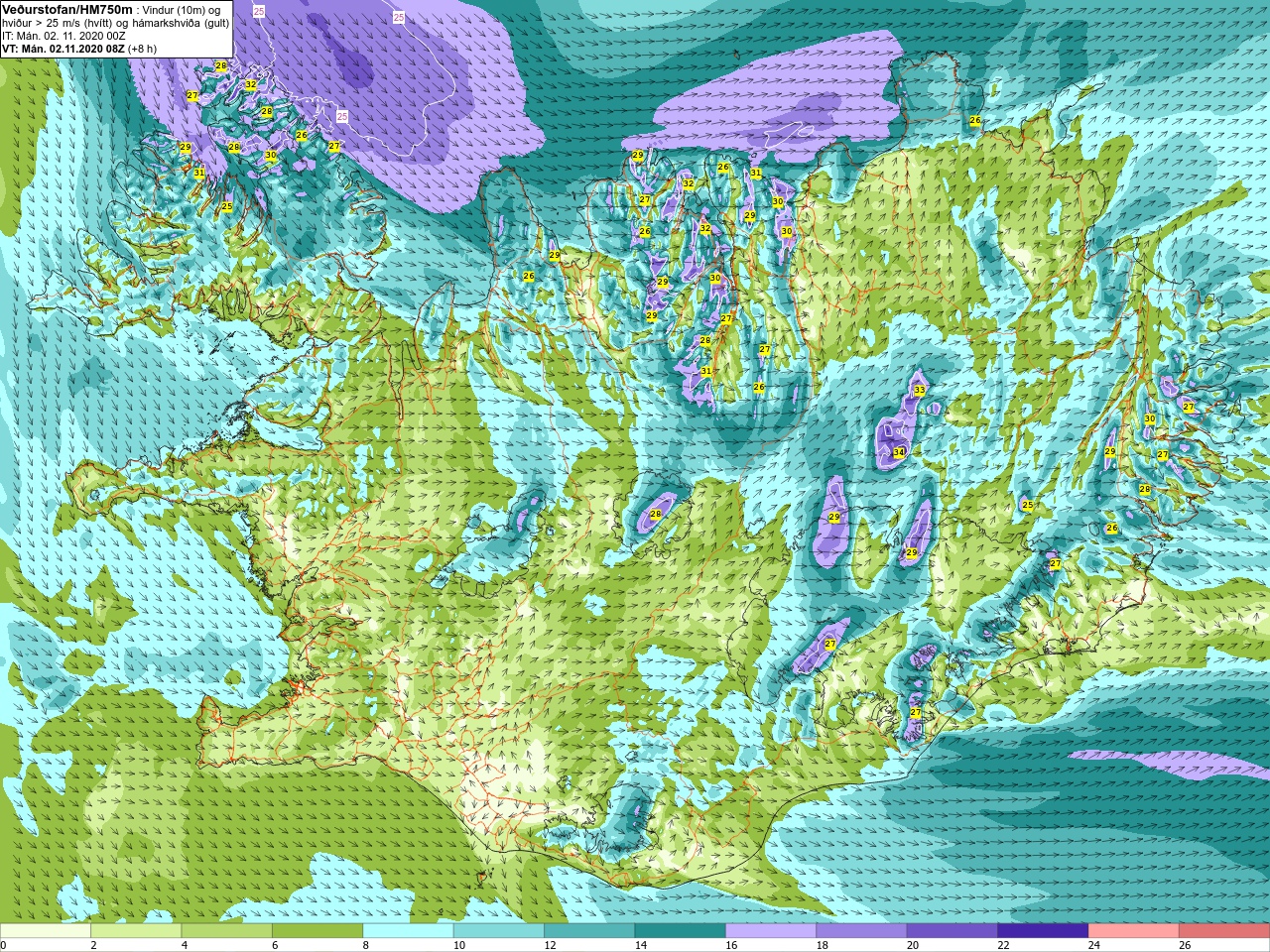Click the 'hámarkshviða (gult)' caption text
The image size is (1270, 952).
(181, 23)
